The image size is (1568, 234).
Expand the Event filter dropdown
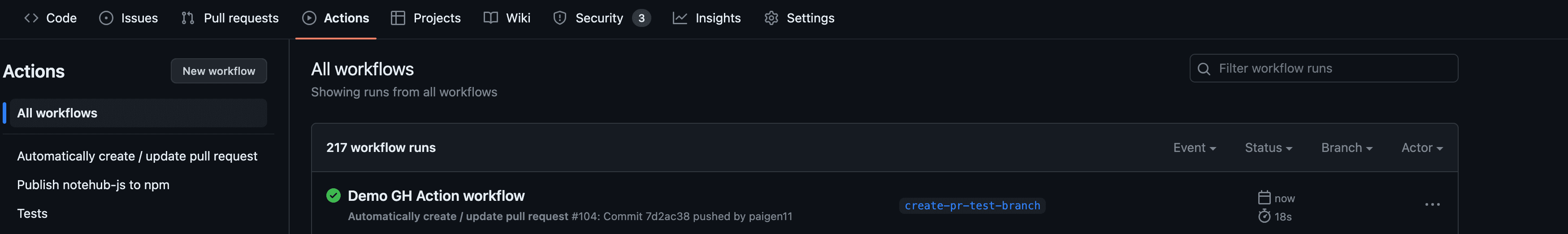[1194, 148]
